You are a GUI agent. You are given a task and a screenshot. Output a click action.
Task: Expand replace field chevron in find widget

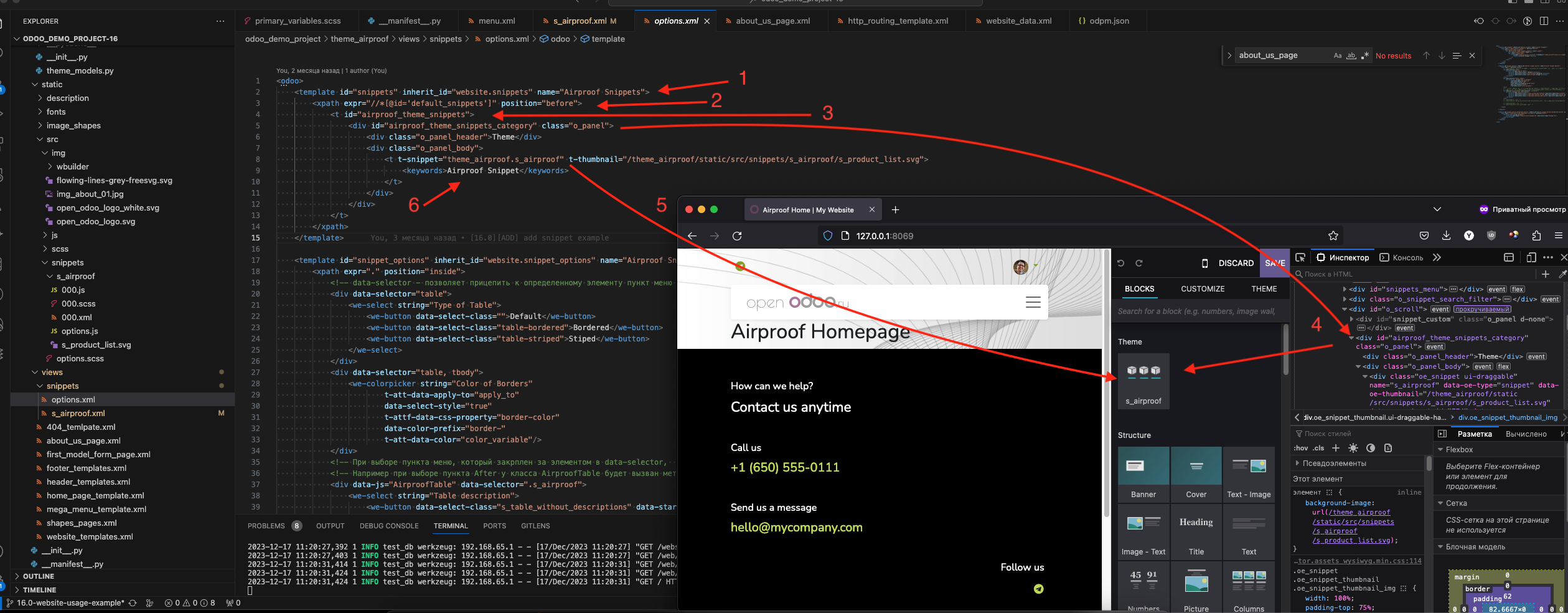tap(1229, 55)
